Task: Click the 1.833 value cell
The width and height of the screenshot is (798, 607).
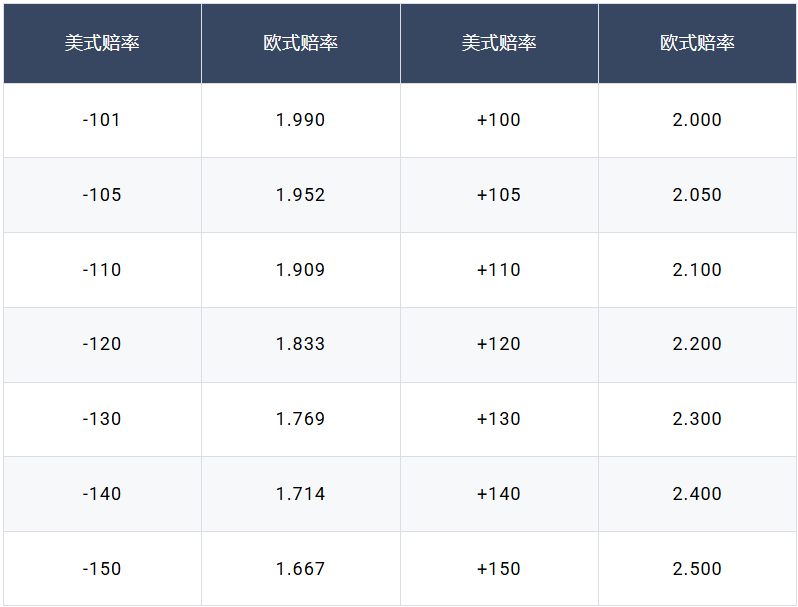Action: [x=301, y=344]
